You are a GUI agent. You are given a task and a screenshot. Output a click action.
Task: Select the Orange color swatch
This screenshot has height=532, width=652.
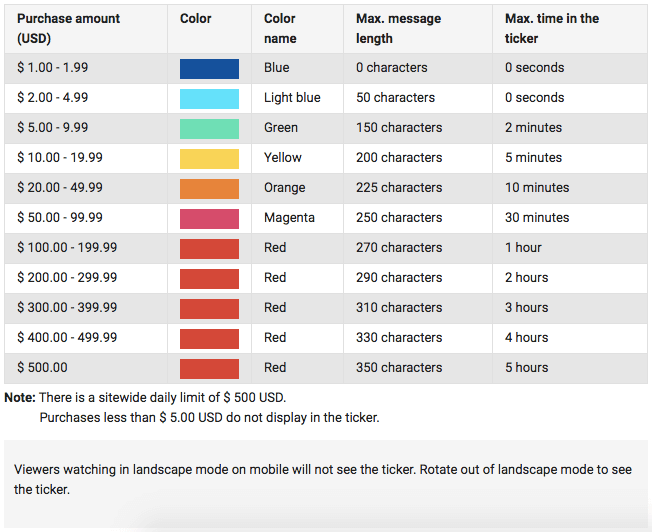point(209,188)
